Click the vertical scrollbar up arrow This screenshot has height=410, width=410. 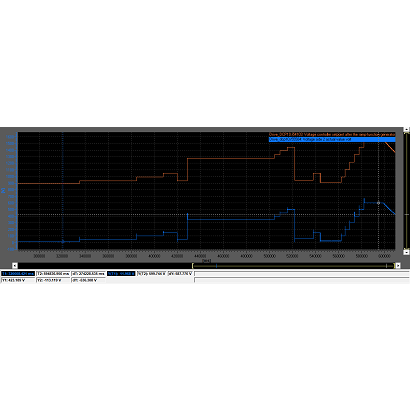406,129
